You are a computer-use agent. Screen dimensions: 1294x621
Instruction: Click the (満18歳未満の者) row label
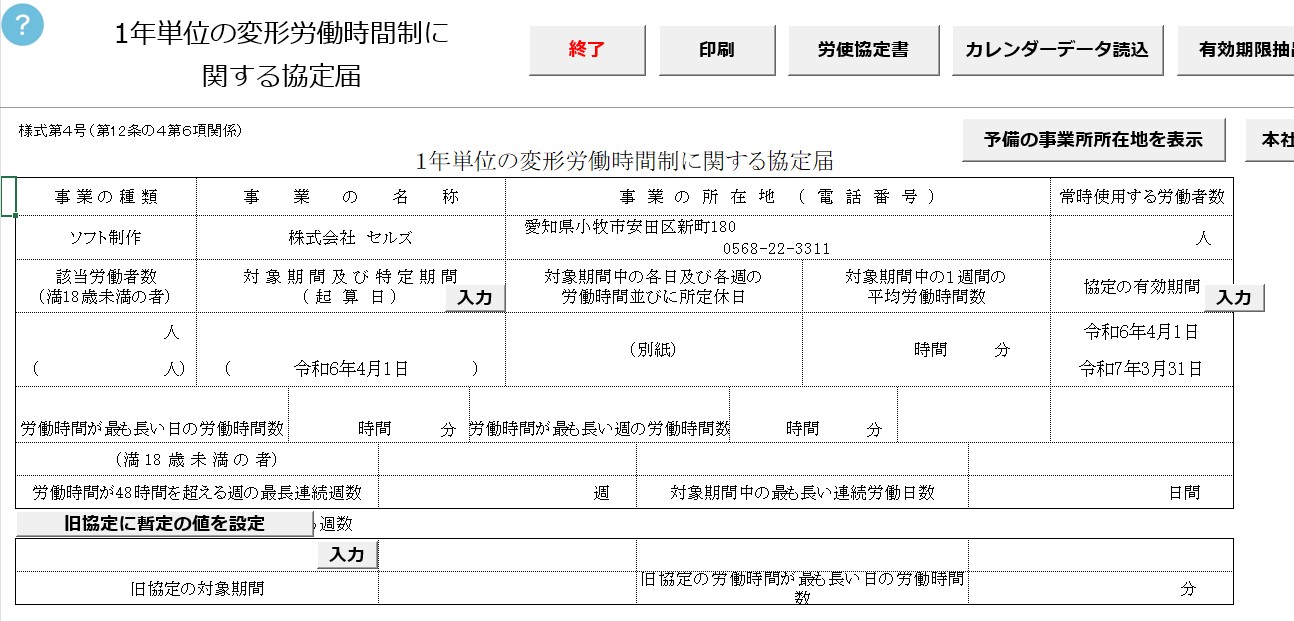pos(196,459)
